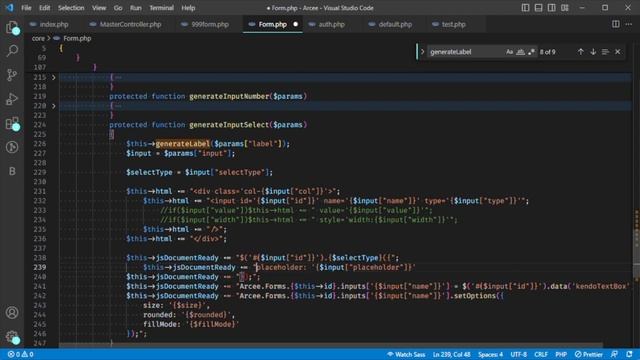Screen dimensions: 640x360
Task: Click the feedback icon in status bar
Action: point(614,354)
